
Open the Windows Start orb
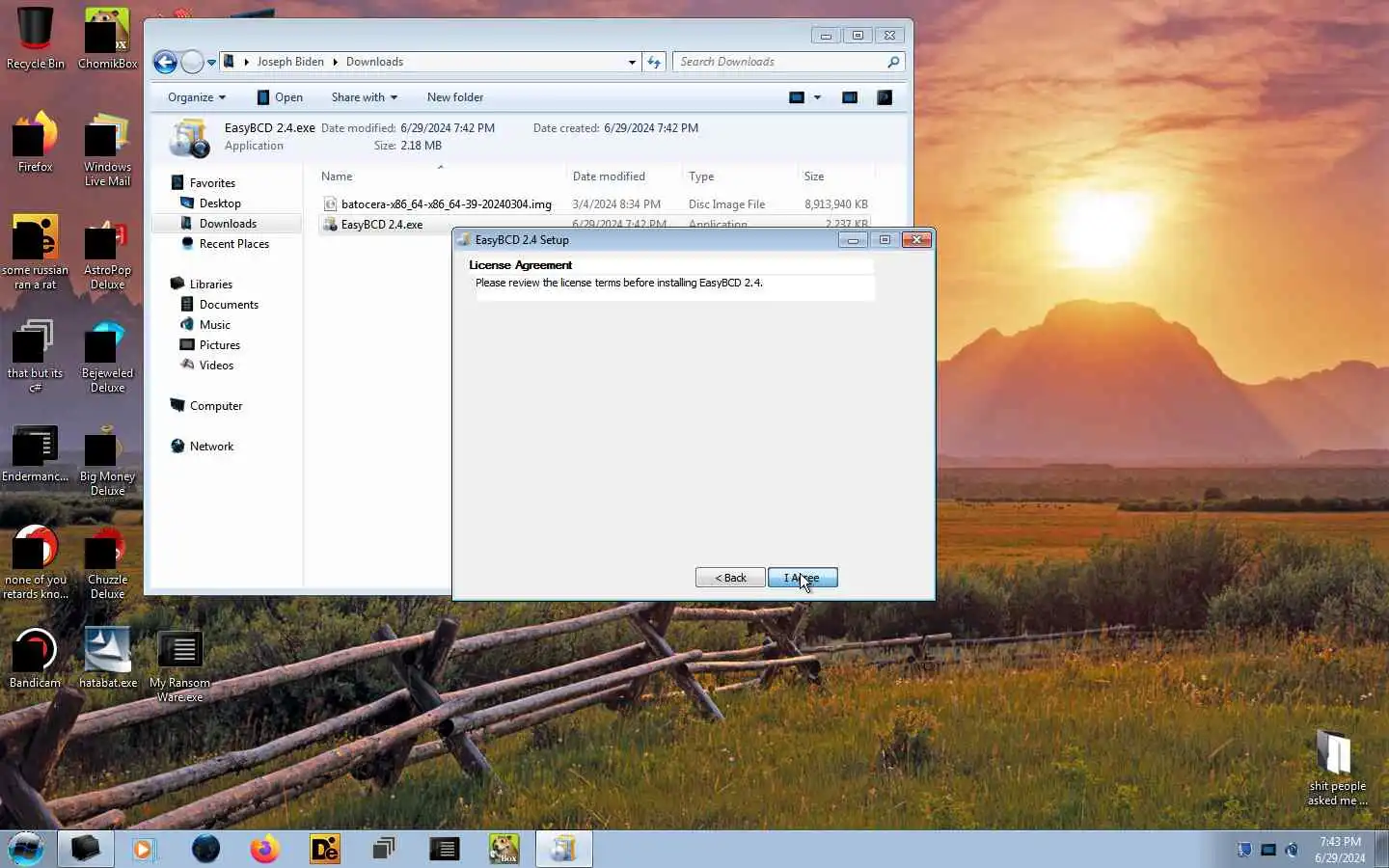tap(26, 849)
